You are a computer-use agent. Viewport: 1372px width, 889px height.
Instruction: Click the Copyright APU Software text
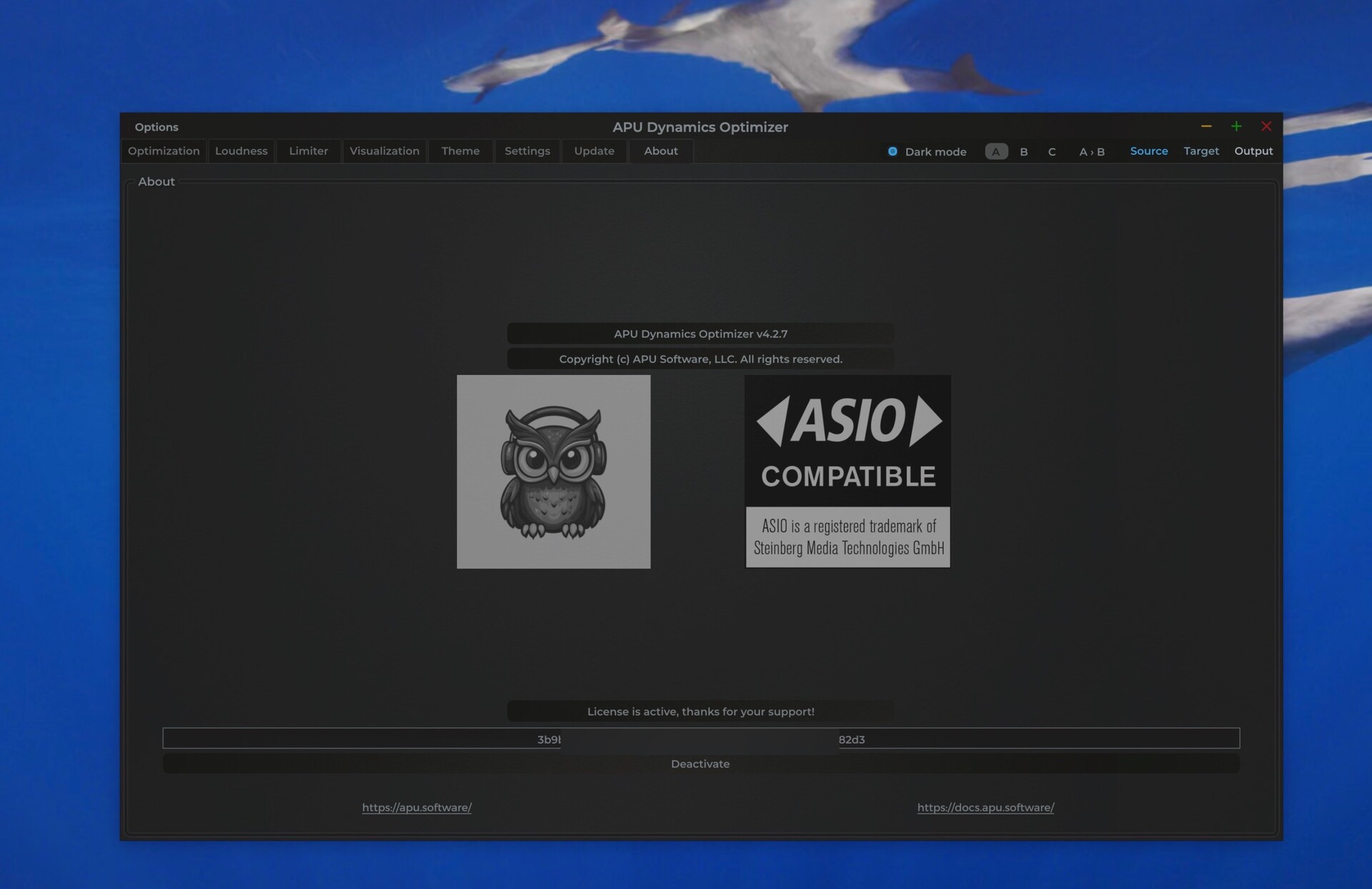point(700,359)
